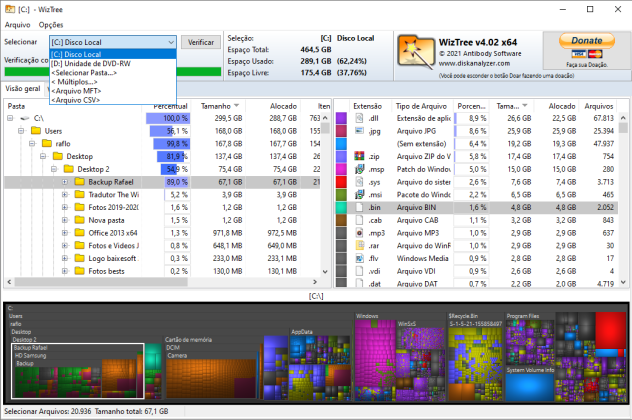Expand the Fotos 2019-202 folder
The height and width of the screenshot is (420, 632).
[x=64, y=207]
